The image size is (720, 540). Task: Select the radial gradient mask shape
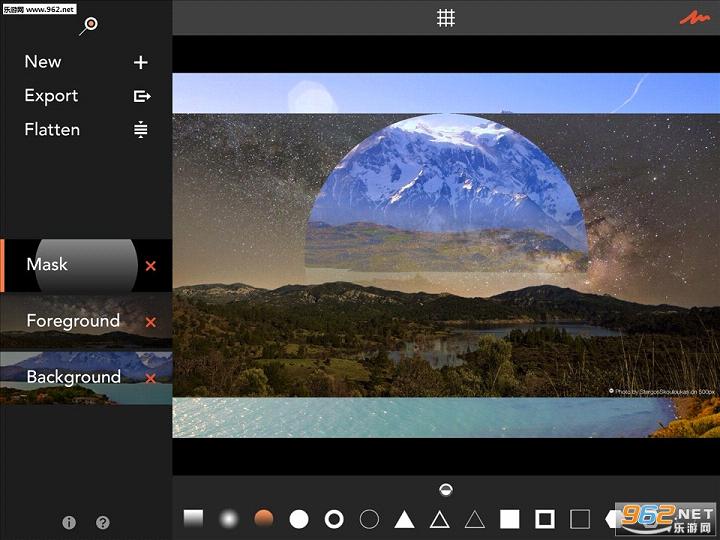click(229, 519)
